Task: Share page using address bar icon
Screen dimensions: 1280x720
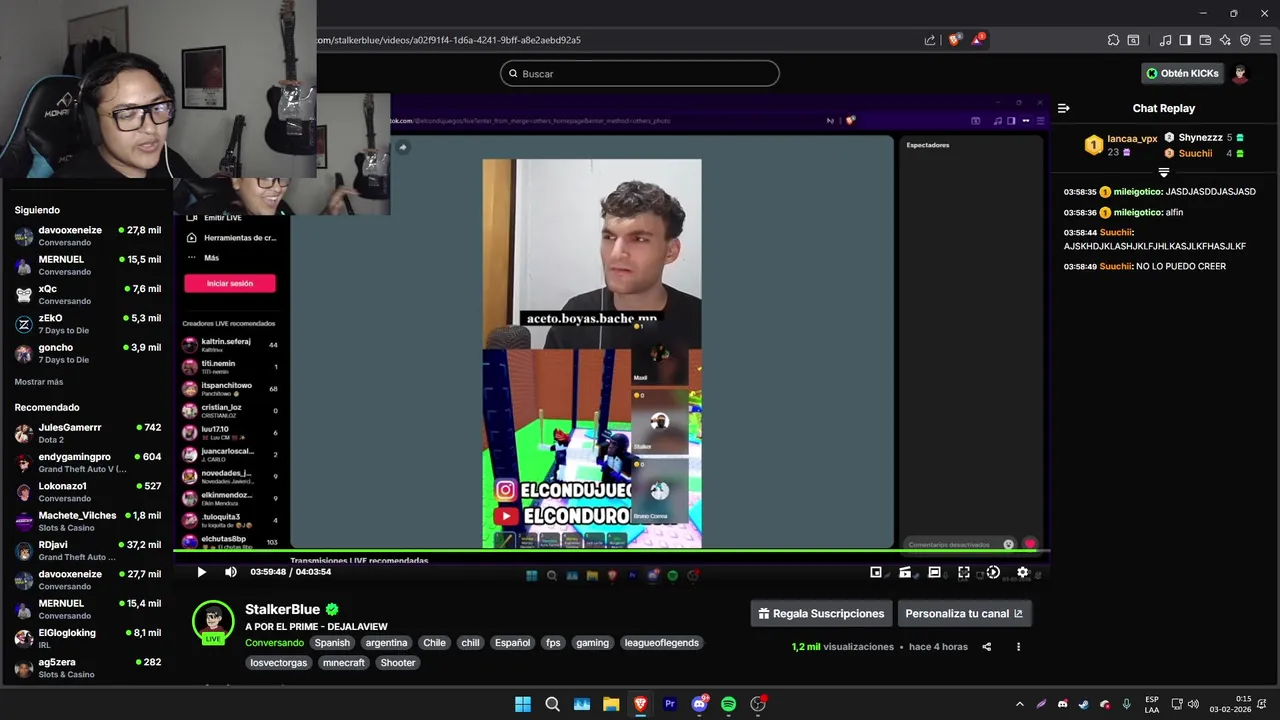Action: coord(930,40)
